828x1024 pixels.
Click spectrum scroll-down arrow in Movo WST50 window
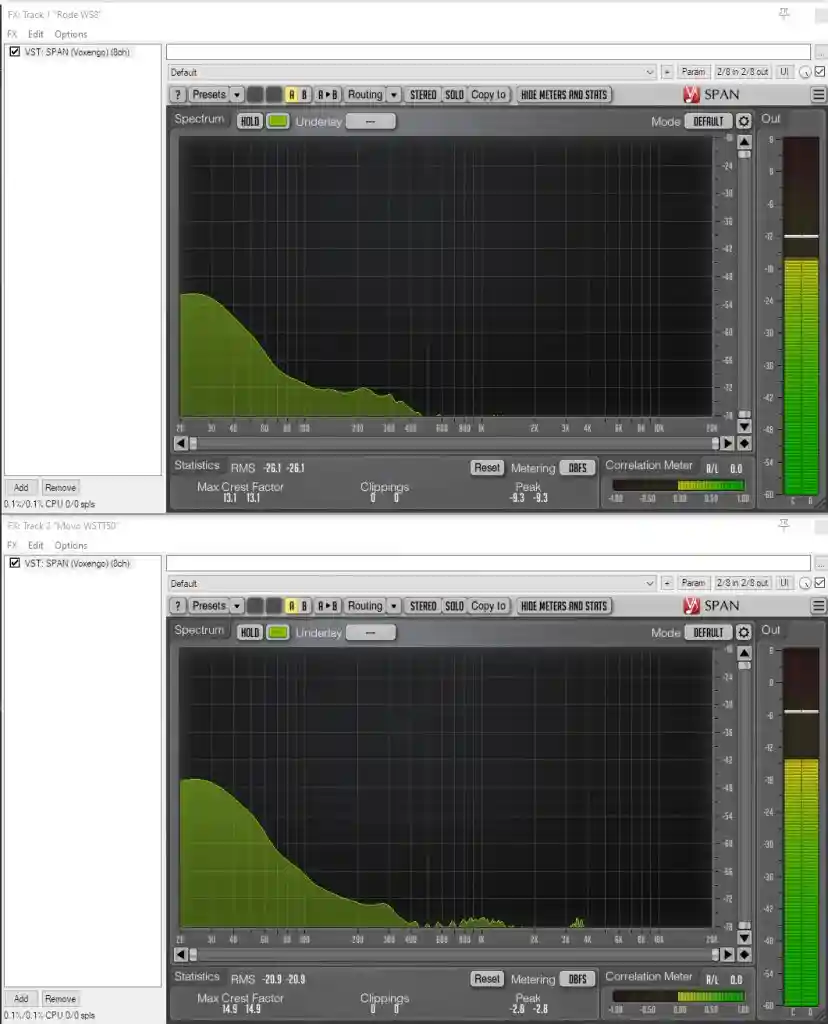tap(744, 938)
